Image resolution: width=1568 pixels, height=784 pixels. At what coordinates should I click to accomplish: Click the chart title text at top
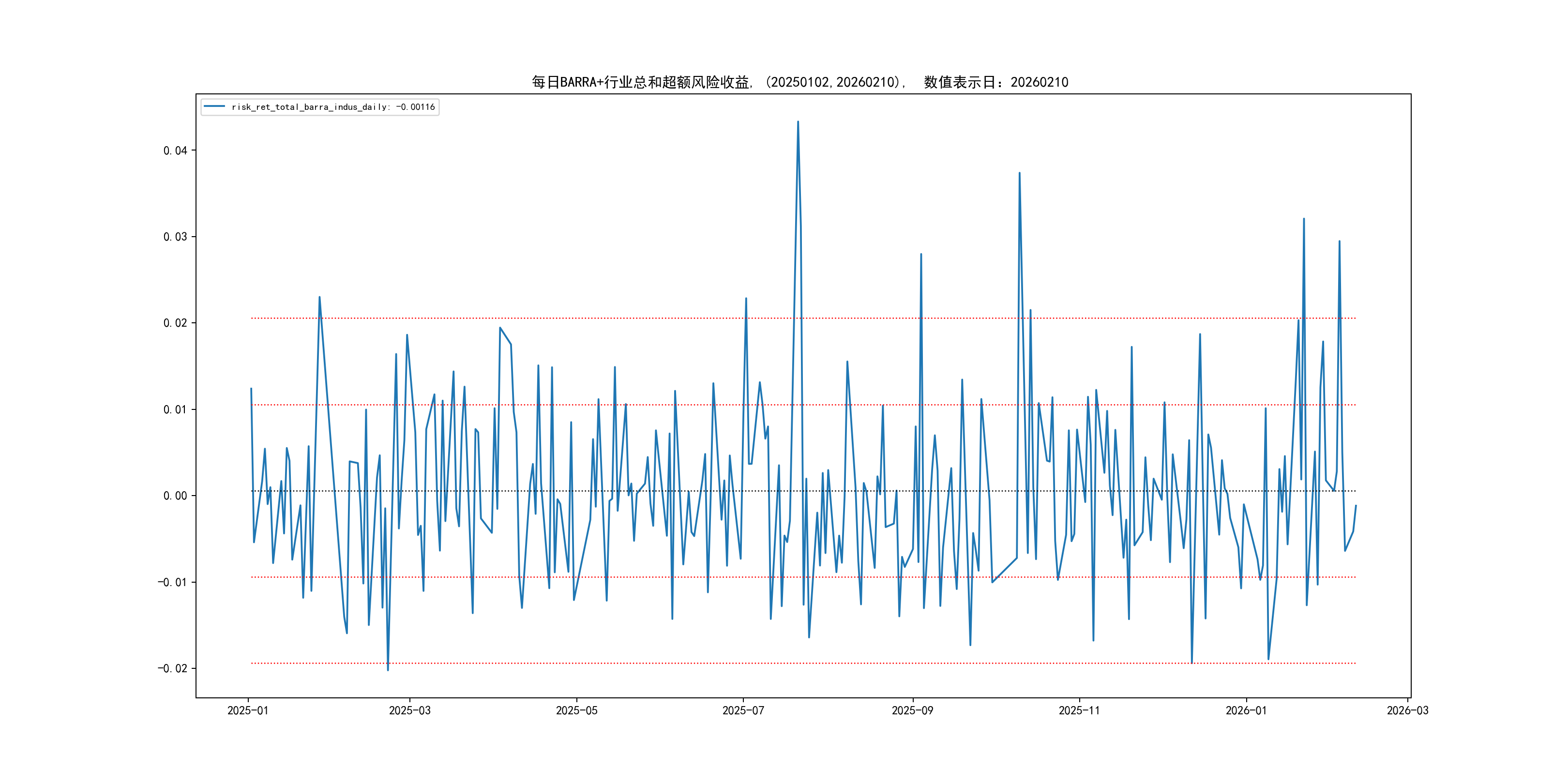800,82
